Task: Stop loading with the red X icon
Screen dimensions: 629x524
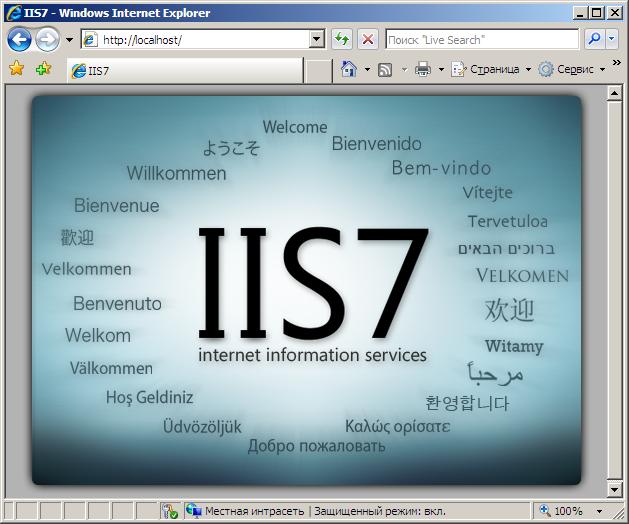Action: point(367,39)
